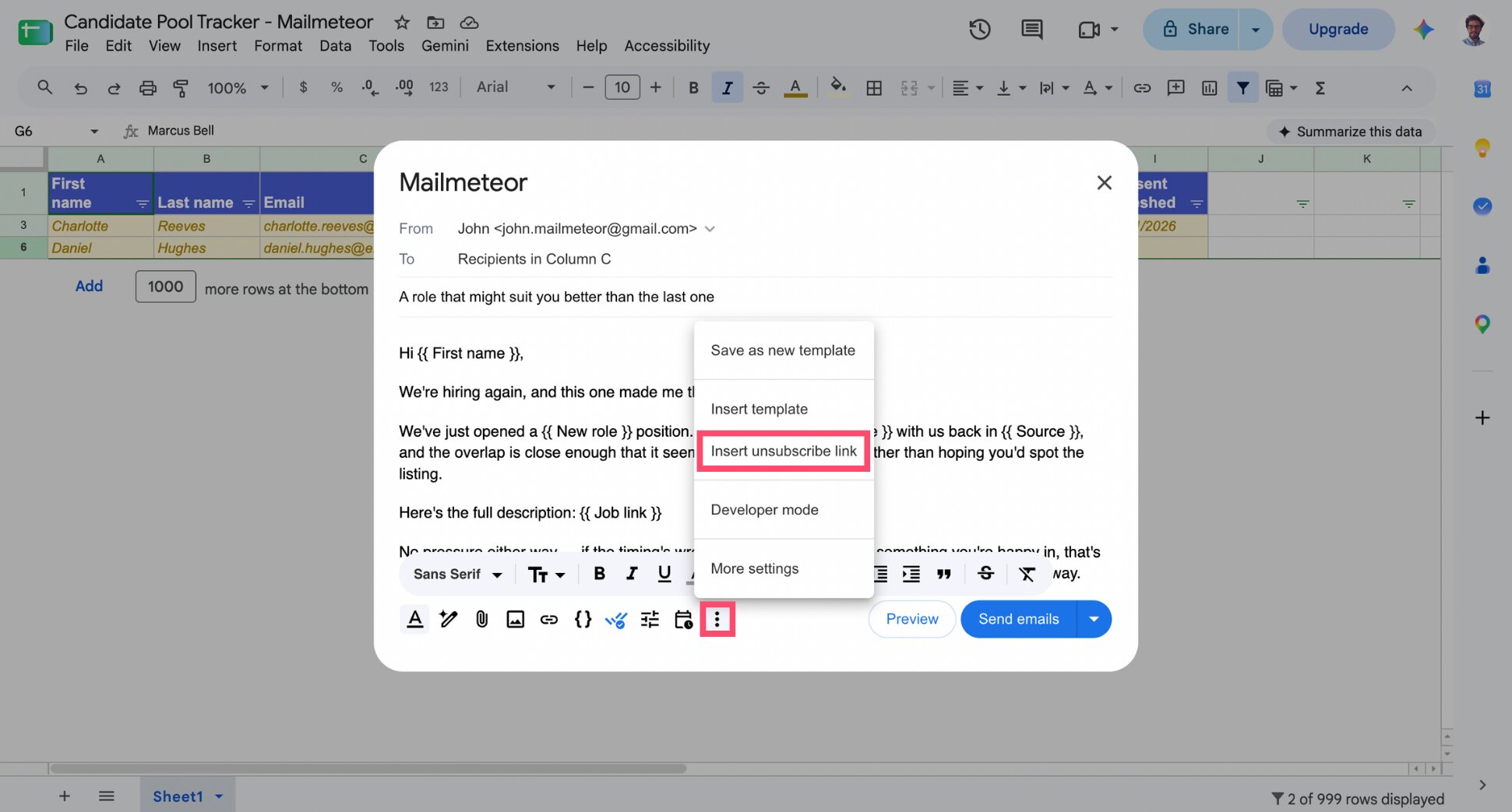Open the cell name box dropdown

[x=94, y=131]
